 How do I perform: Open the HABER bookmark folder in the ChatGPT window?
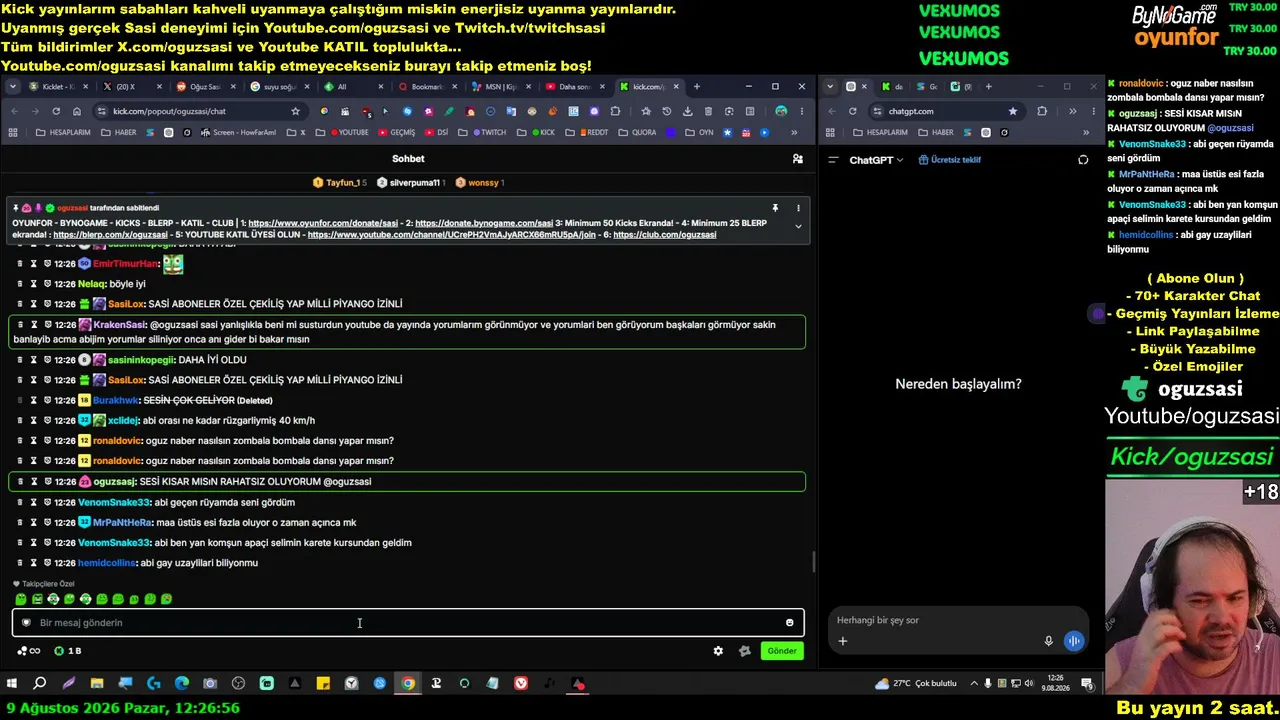[934, 132]
